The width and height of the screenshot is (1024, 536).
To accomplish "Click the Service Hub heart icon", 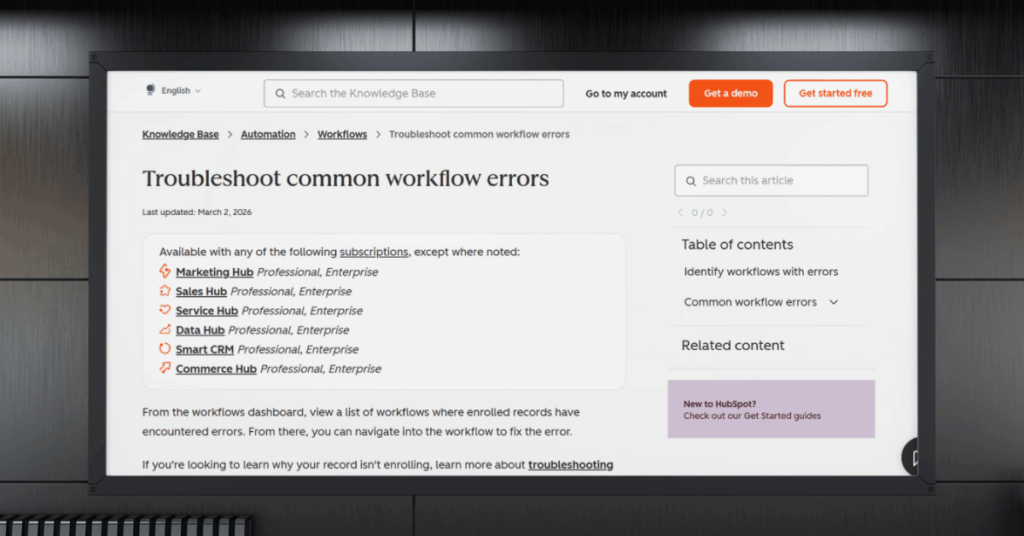I will coord(165,310).
